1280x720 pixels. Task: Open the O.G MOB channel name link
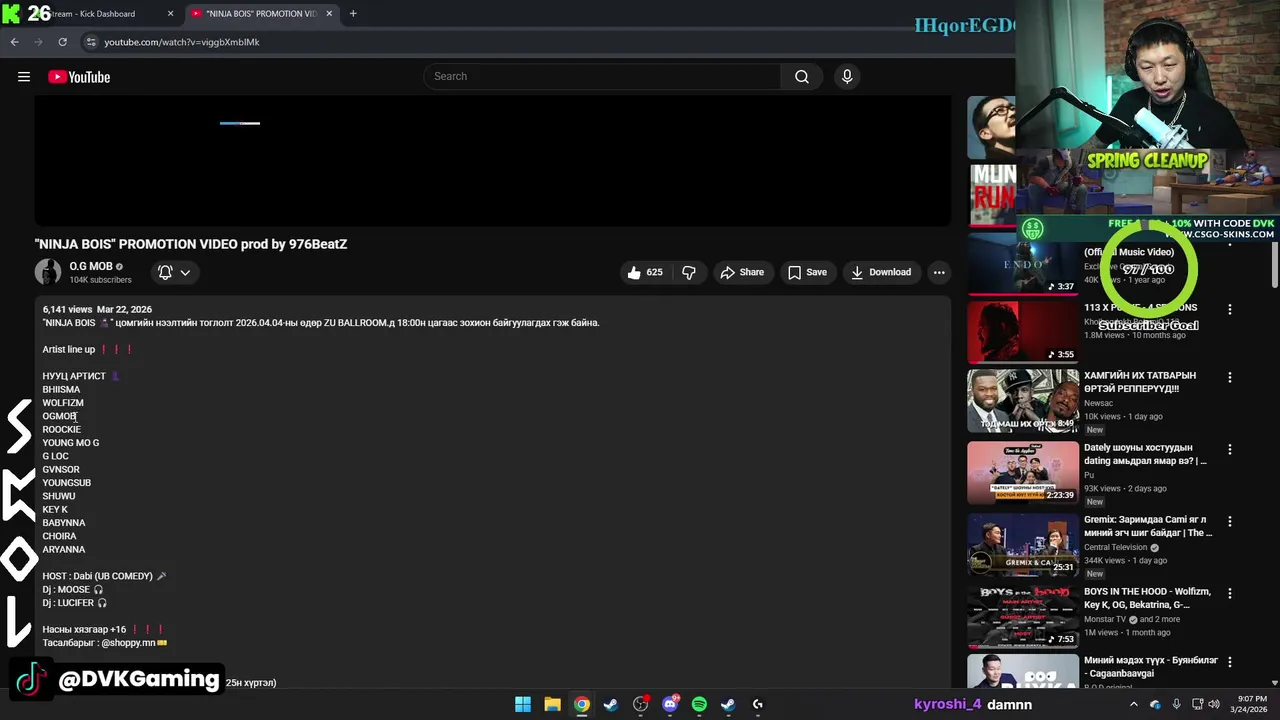click(x=91, y=266)
